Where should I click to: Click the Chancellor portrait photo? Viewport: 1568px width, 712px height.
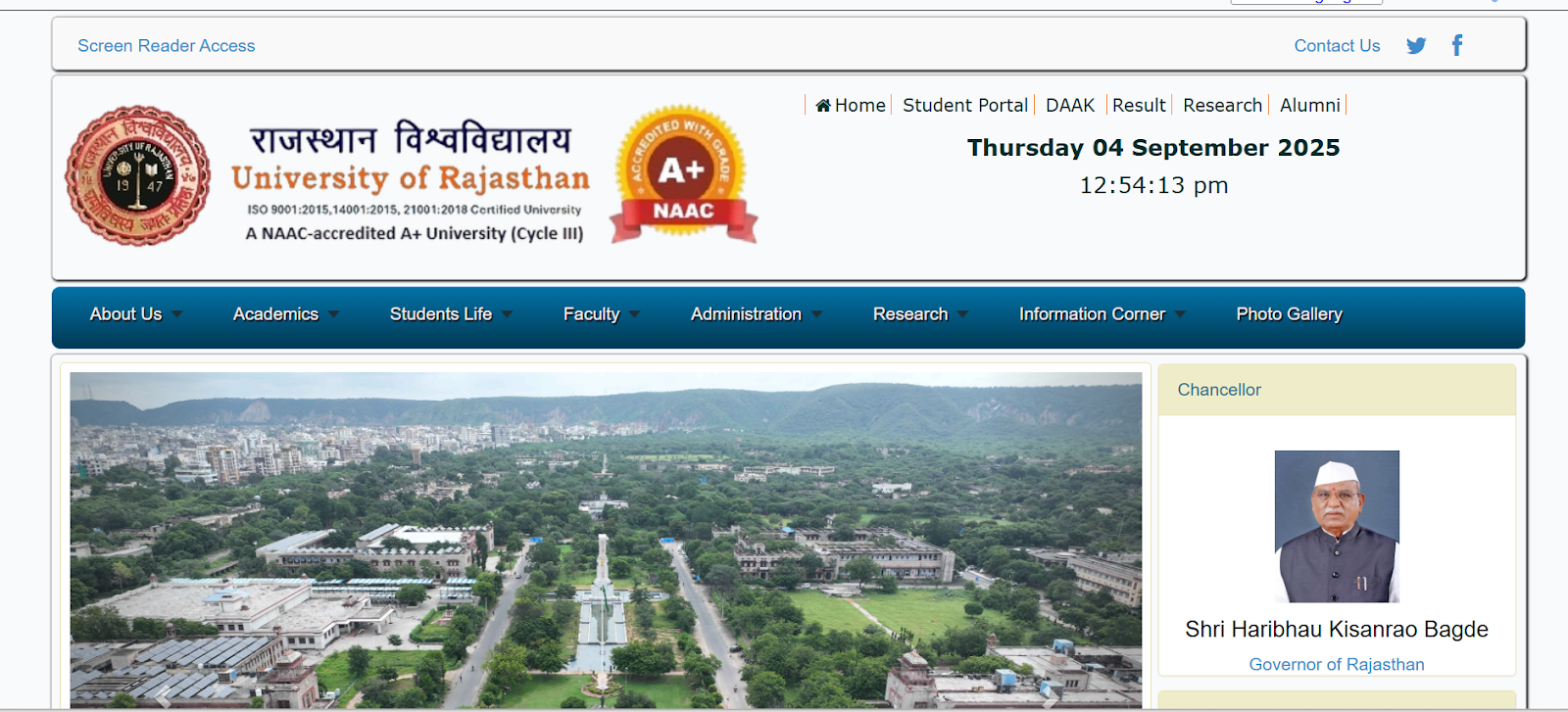pos(1337,526)
